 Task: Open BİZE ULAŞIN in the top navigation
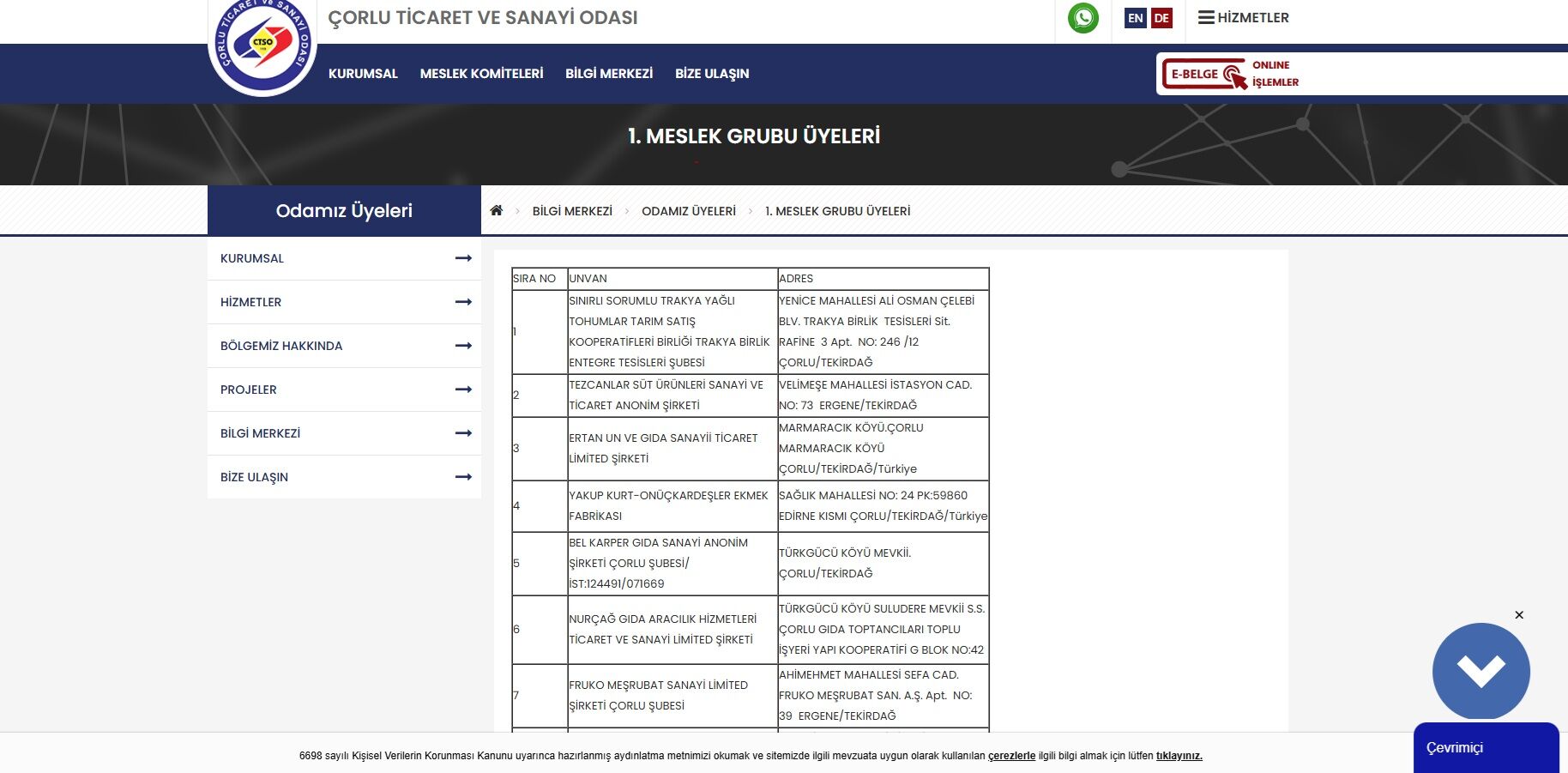[x=712, y=74]
